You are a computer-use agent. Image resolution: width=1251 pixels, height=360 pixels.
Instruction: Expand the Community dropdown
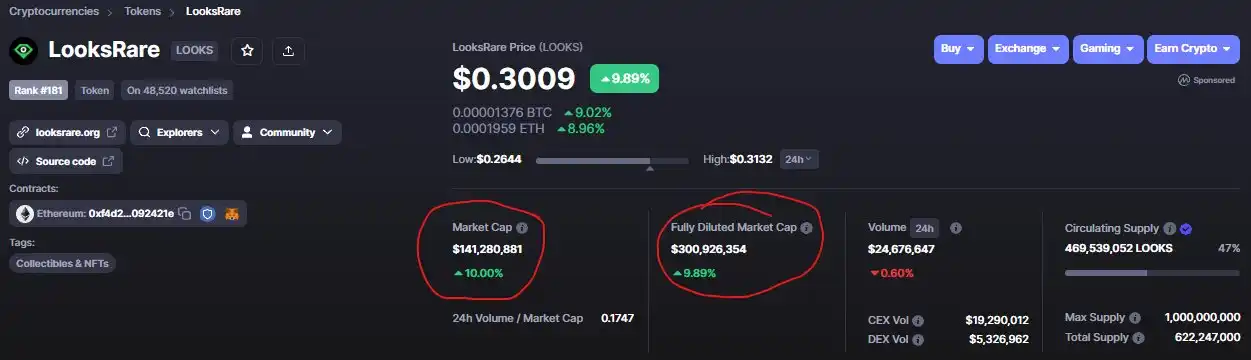[x=287, y=132]
